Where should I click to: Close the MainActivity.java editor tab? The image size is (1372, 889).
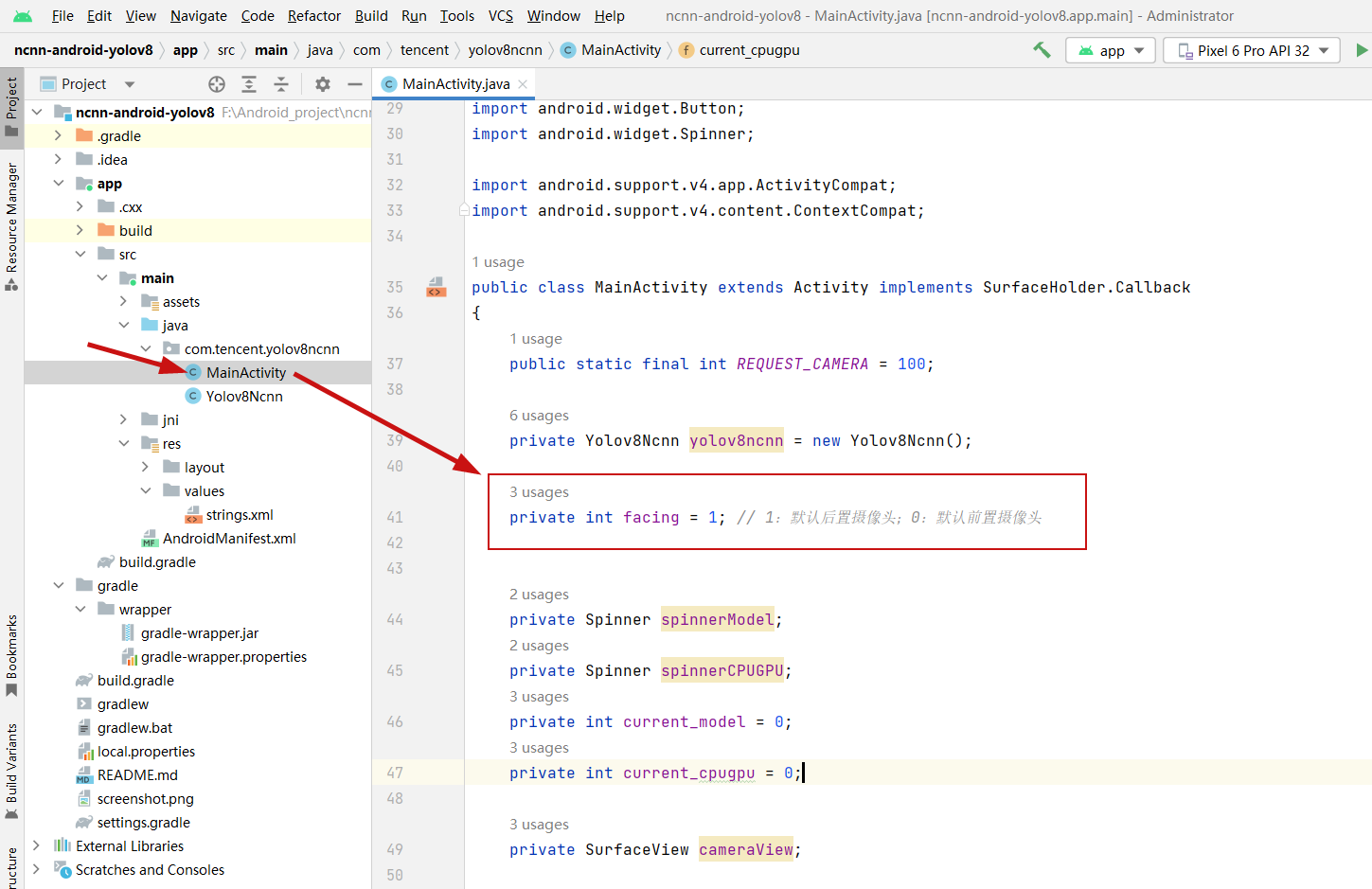tap(523, 84)
